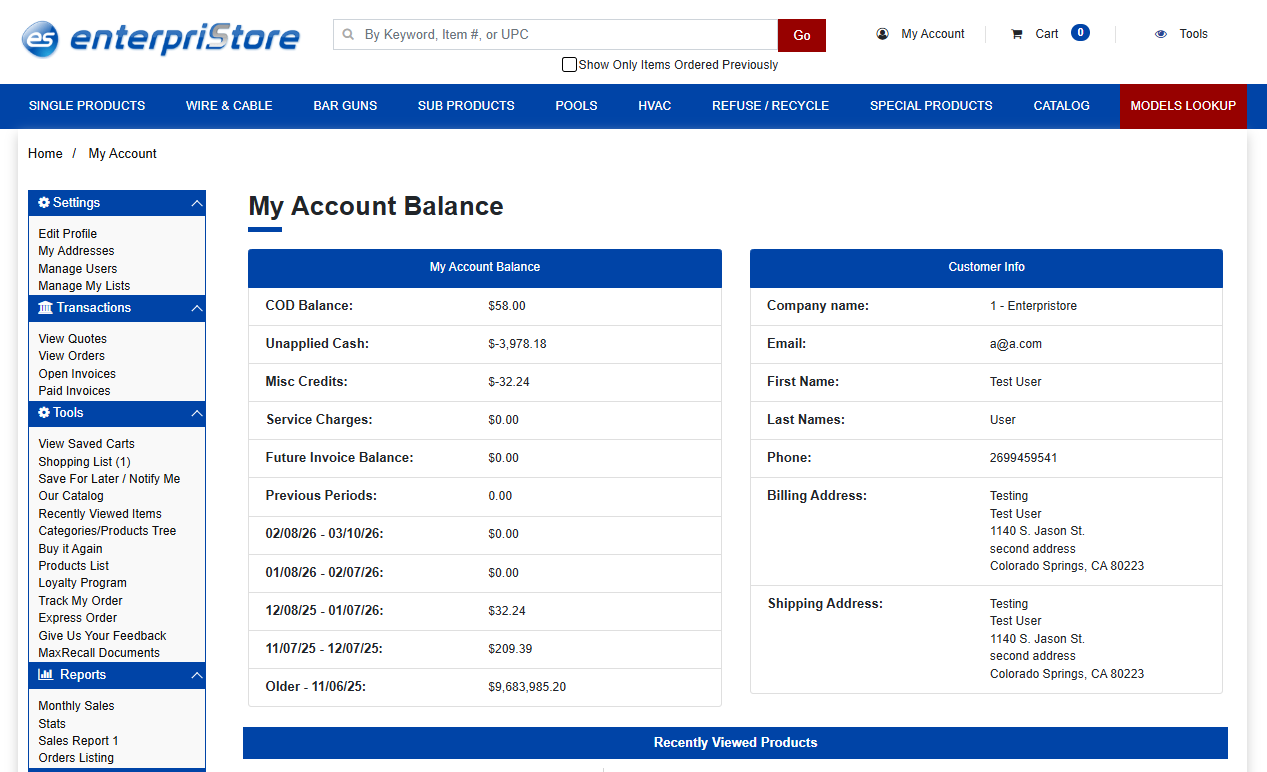Open View Orders
Image resolution: width=1267 pixels, height=772 pixels.
(71, 356)
